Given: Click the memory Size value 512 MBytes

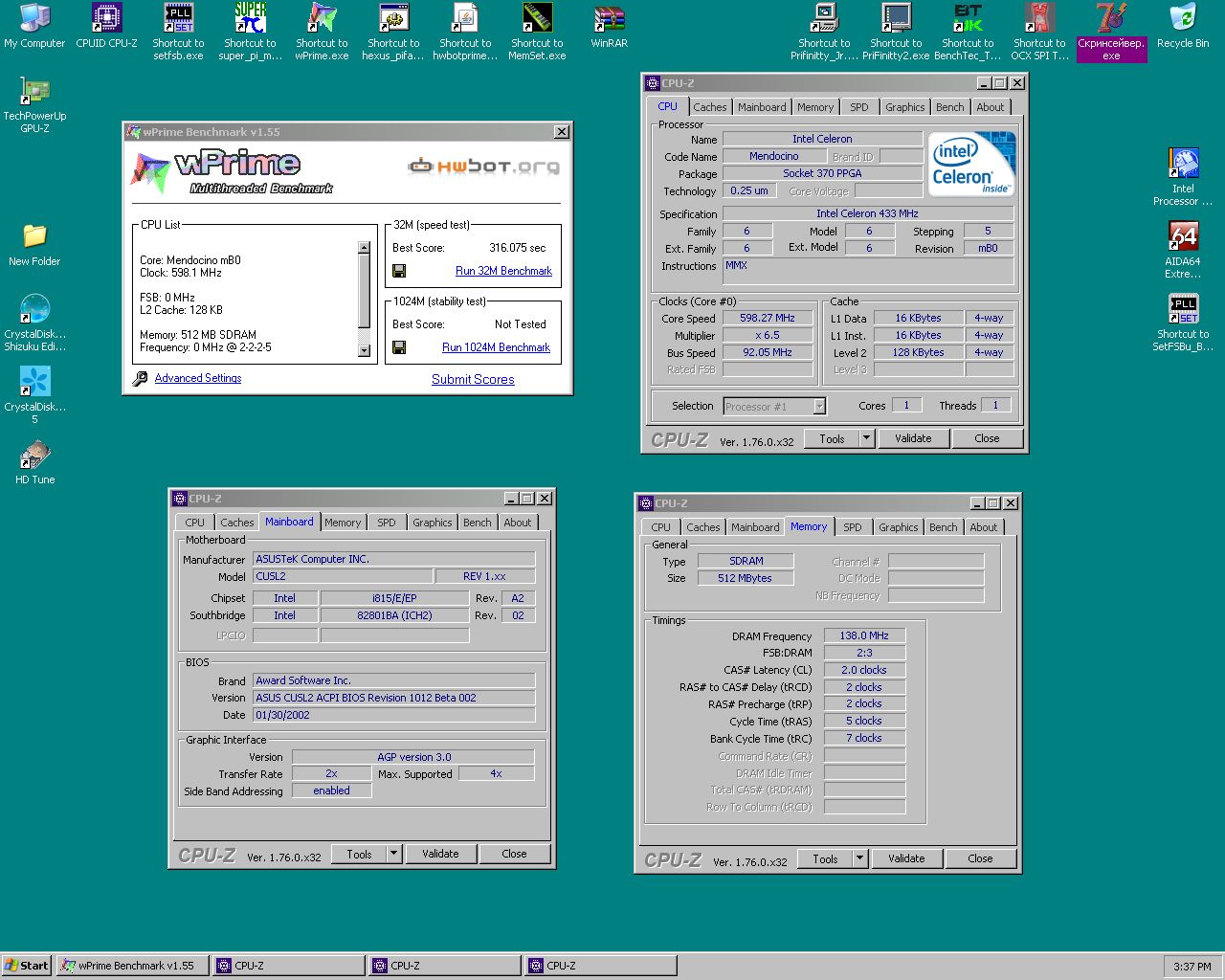Looking at the screenshot, I should pos(745,578).
